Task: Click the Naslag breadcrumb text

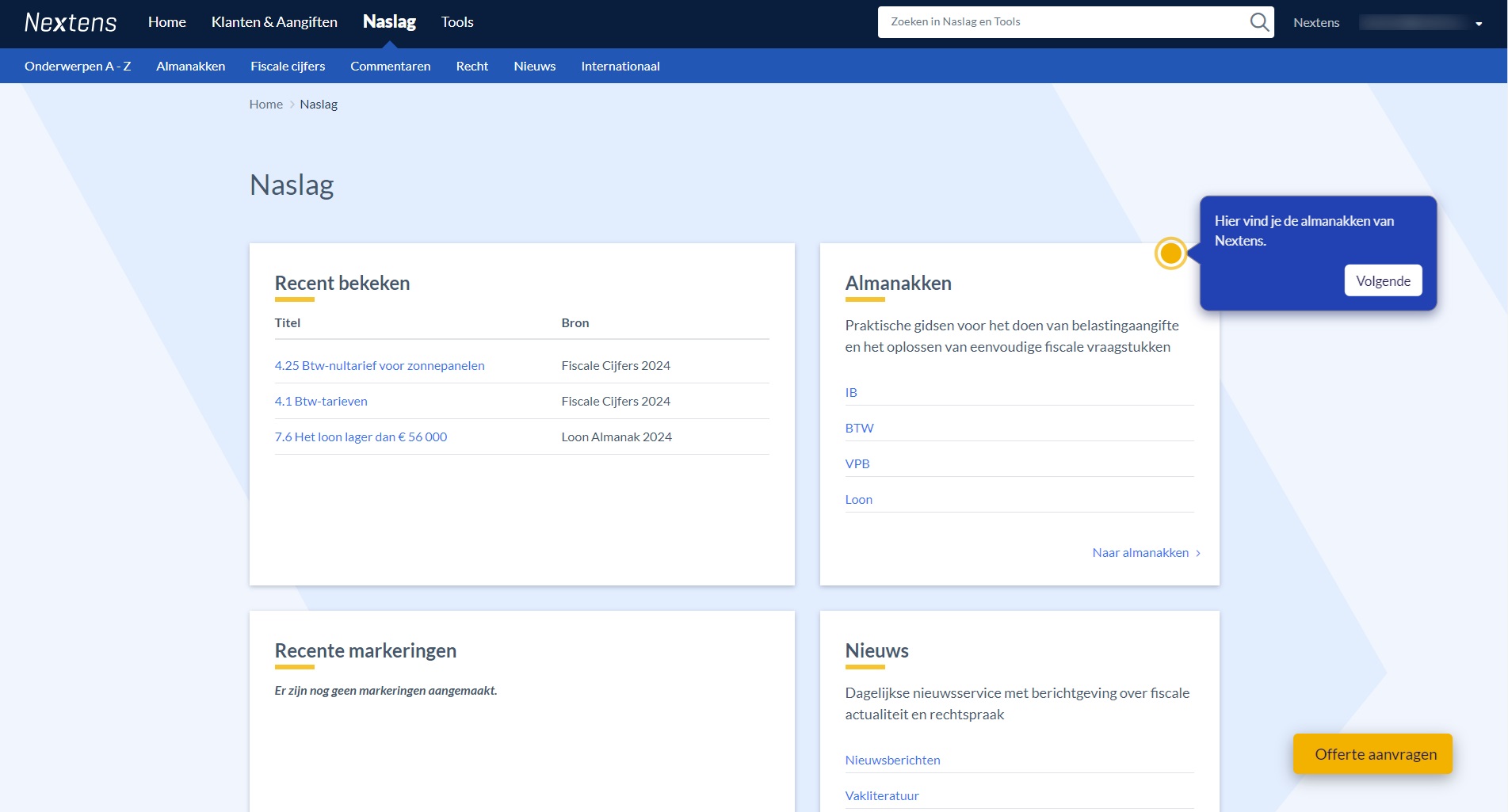Action: click(319, 105)
